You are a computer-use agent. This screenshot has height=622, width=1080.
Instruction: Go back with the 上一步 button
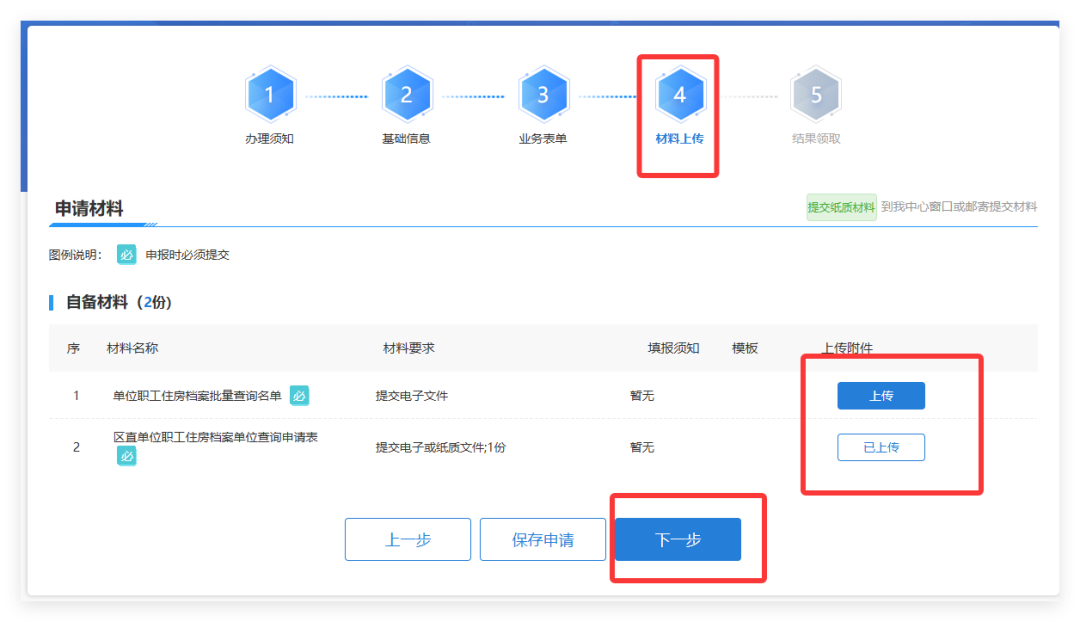pyautogui.click(x=408, y=540)
